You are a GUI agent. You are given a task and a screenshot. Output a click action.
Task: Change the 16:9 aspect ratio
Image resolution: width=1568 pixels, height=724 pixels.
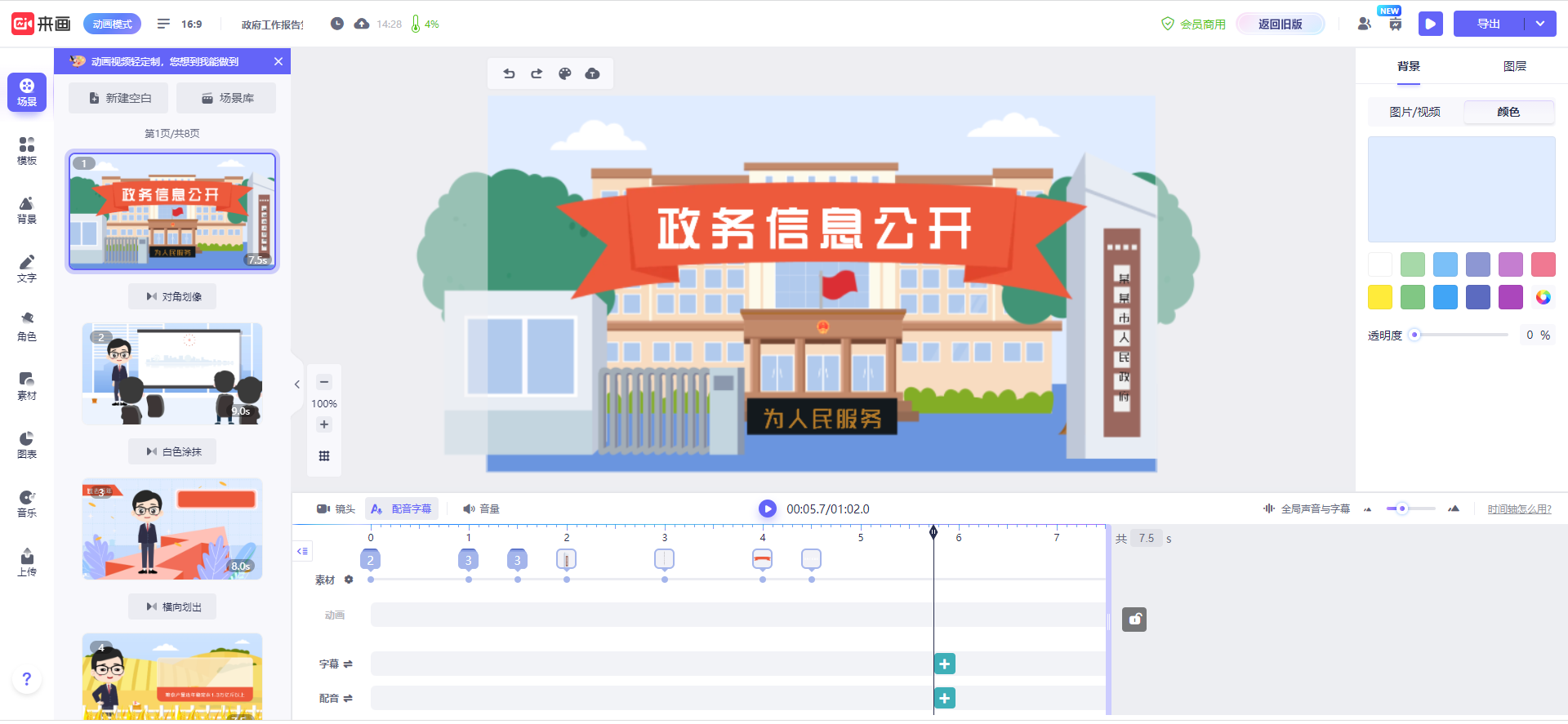click(x=191, y=24)
